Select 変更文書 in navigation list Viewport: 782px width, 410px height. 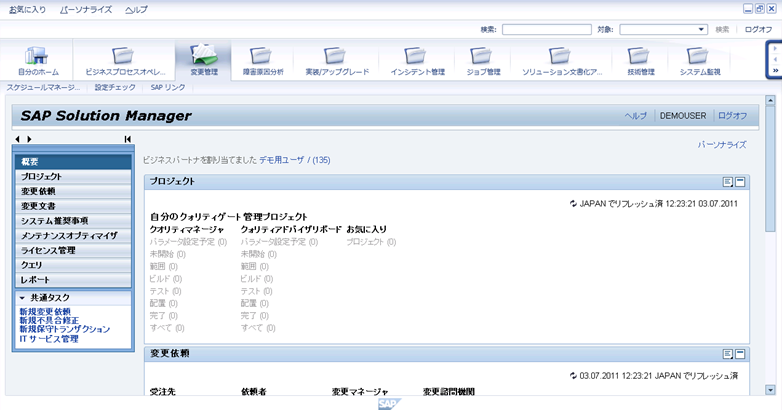tap(73, 206)
